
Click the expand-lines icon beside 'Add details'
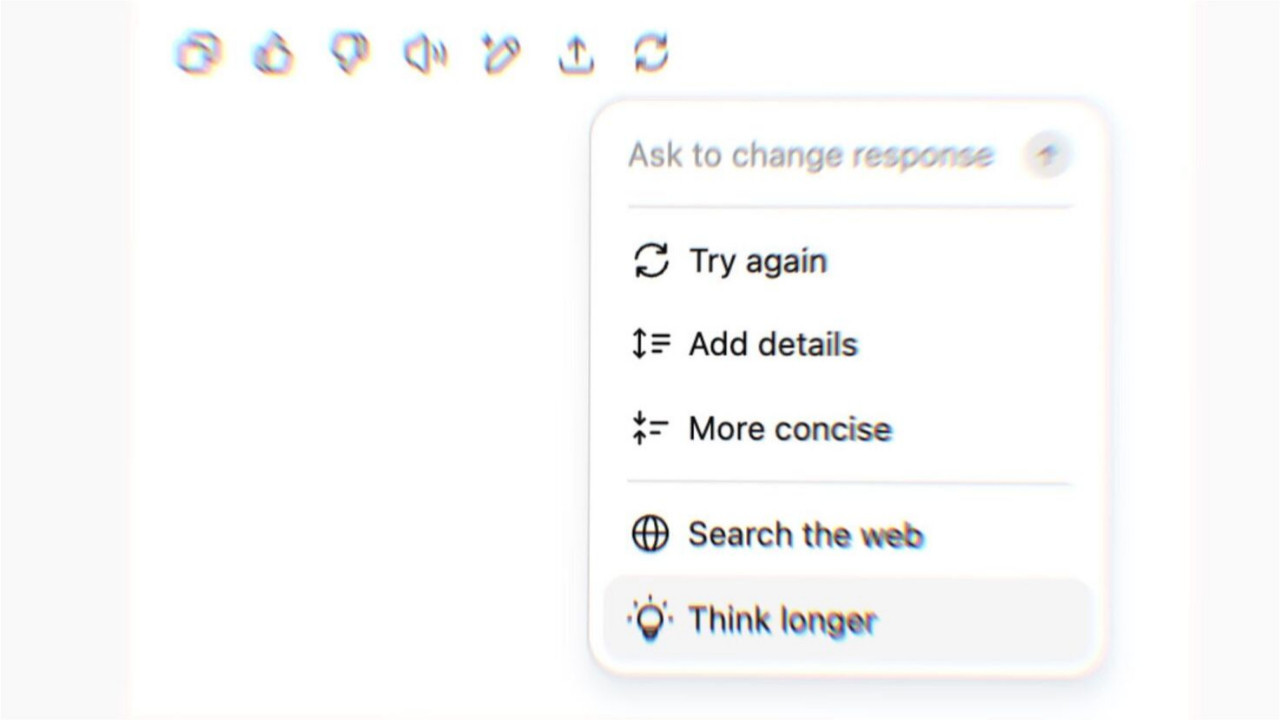[651, 344]
